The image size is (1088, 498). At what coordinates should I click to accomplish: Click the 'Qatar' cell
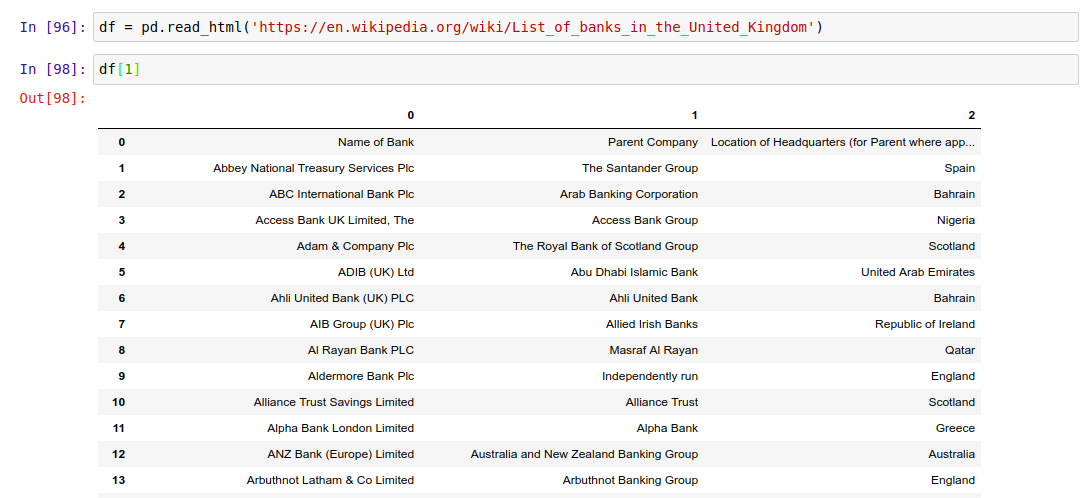coord(960,350)
